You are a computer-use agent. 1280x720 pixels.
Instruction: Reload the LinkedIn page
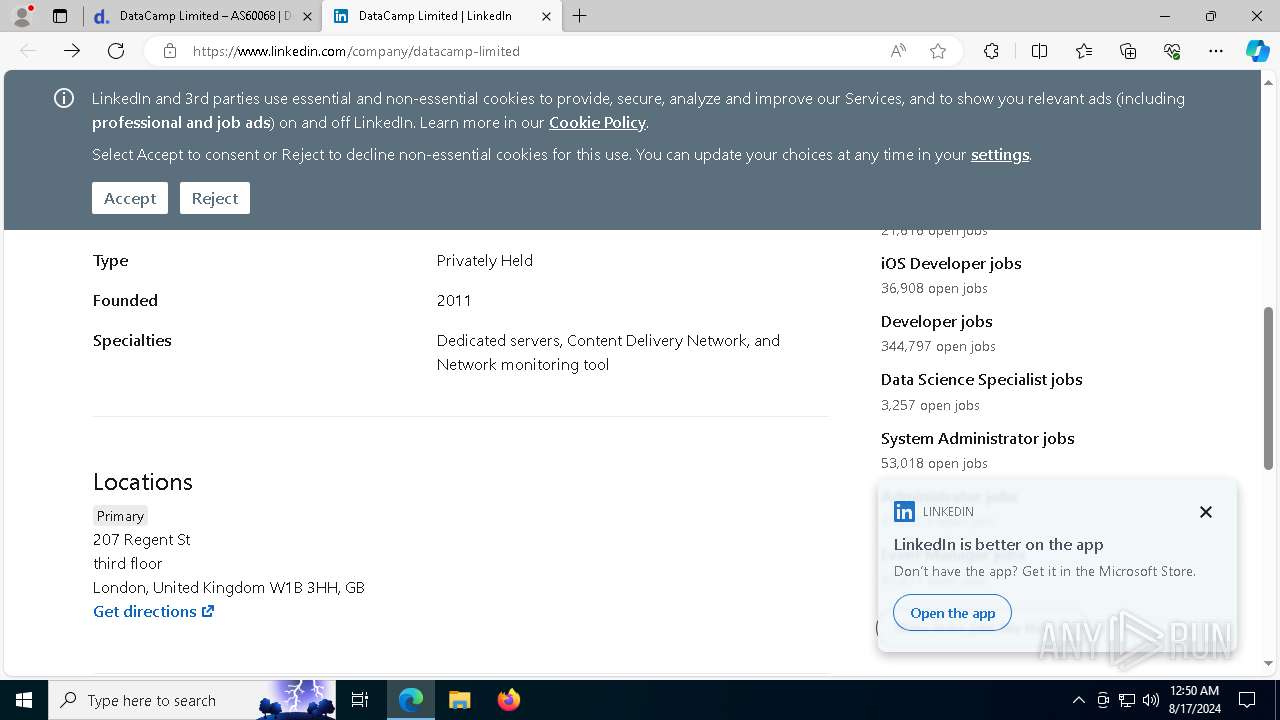pyautogui.click(x=116, y=51)
